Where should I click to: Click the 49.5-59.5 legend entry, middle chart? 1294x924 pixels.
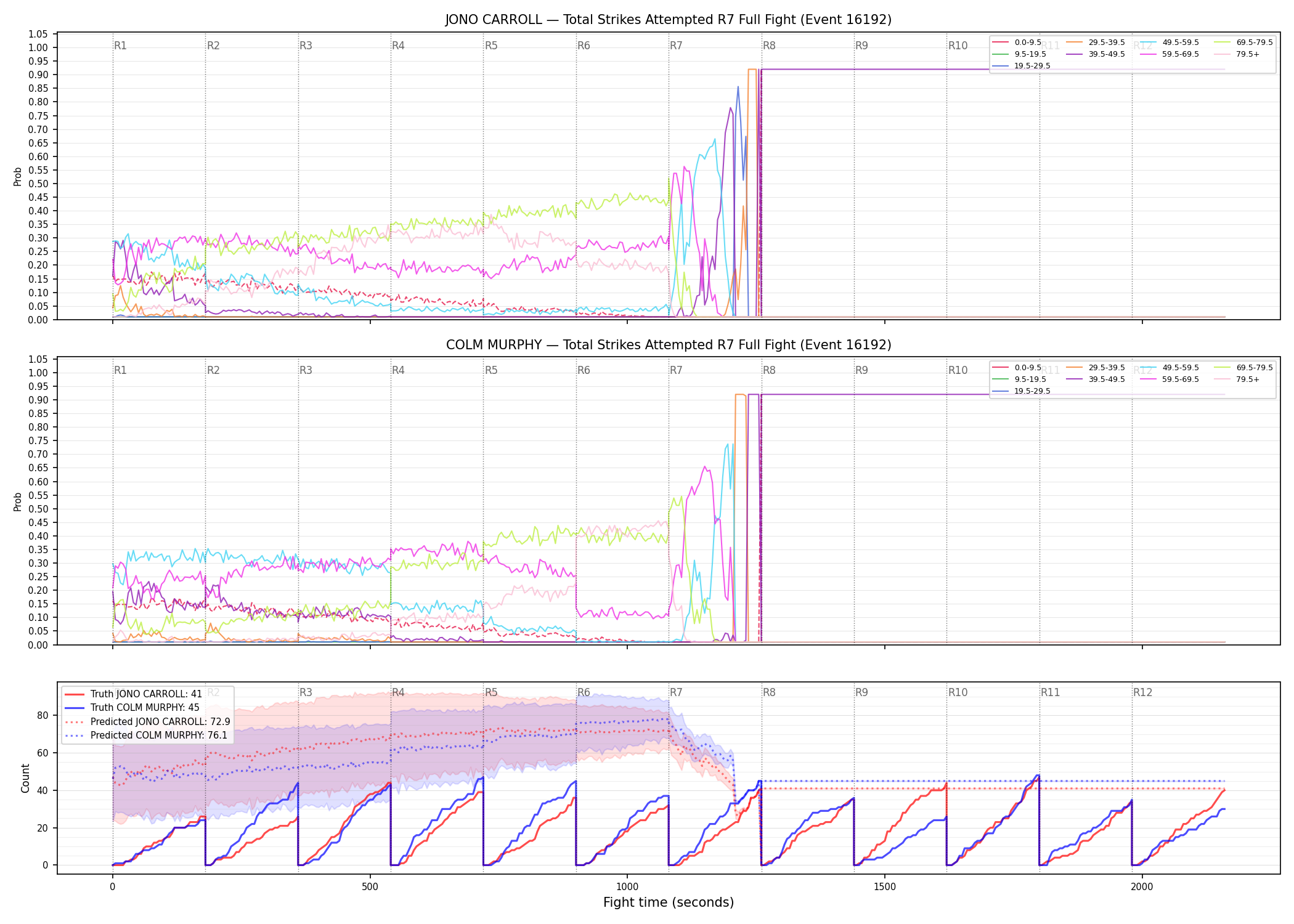coord(1169,368)
